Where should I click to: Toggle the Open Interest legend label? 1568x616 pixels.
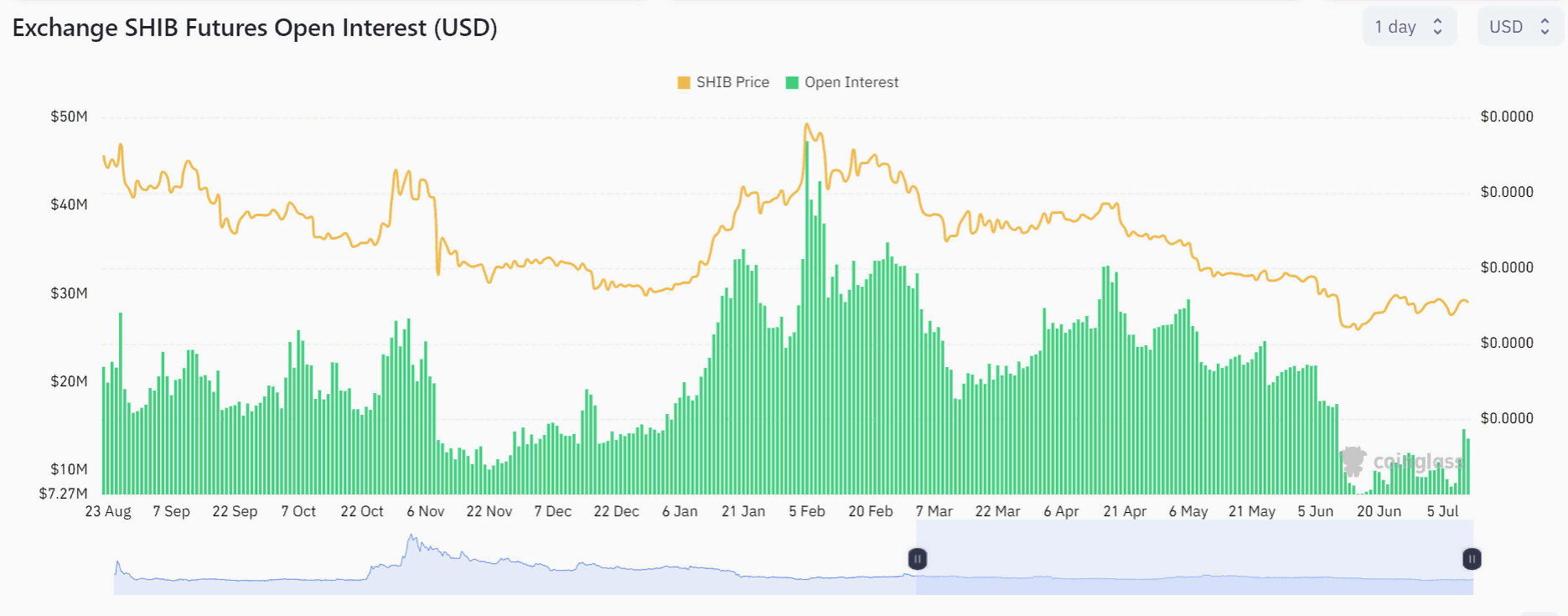[851, 82]
